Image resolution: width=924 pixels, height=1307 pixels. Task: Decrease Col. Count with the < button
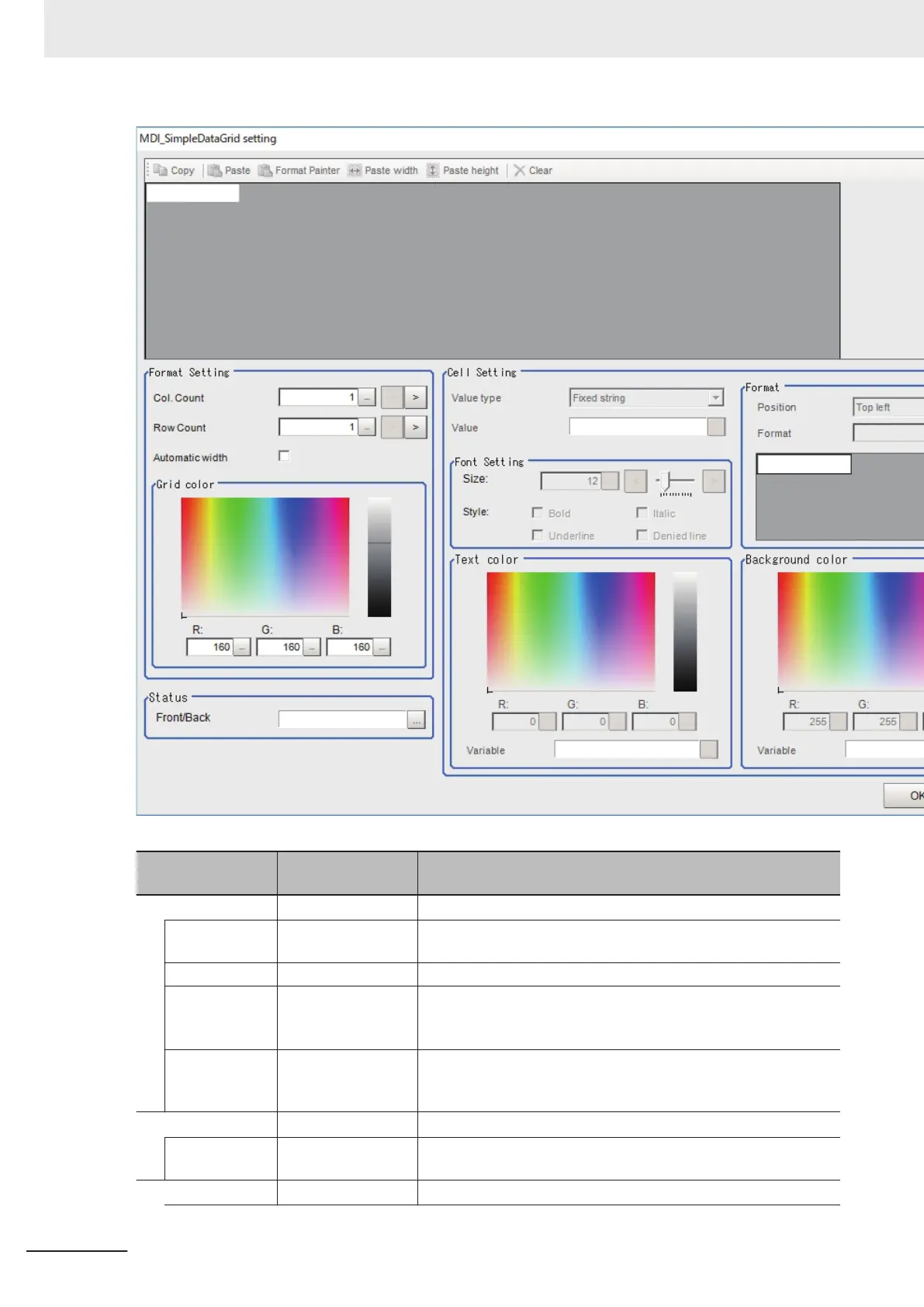[x=393, y=397]
